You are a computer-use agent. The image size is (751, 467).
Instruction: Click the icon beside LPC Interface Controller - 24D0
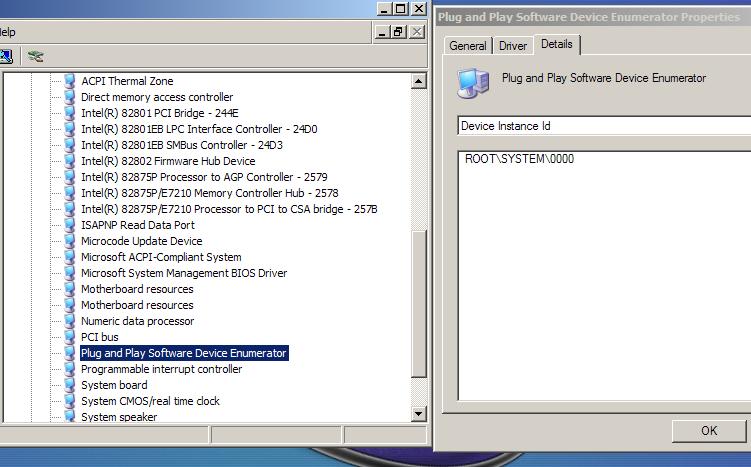pyautogui.click(x=69, y=129)
